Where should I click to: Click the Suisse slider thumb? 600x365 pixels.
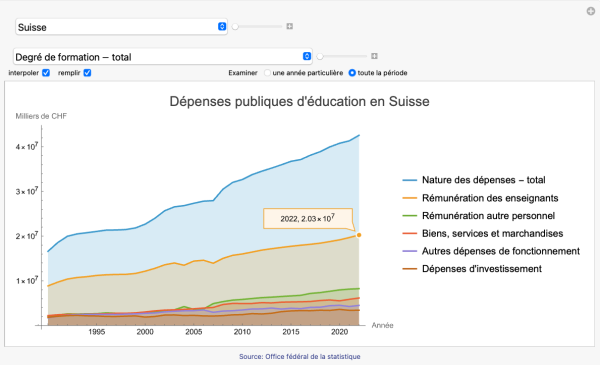(235, 27)
